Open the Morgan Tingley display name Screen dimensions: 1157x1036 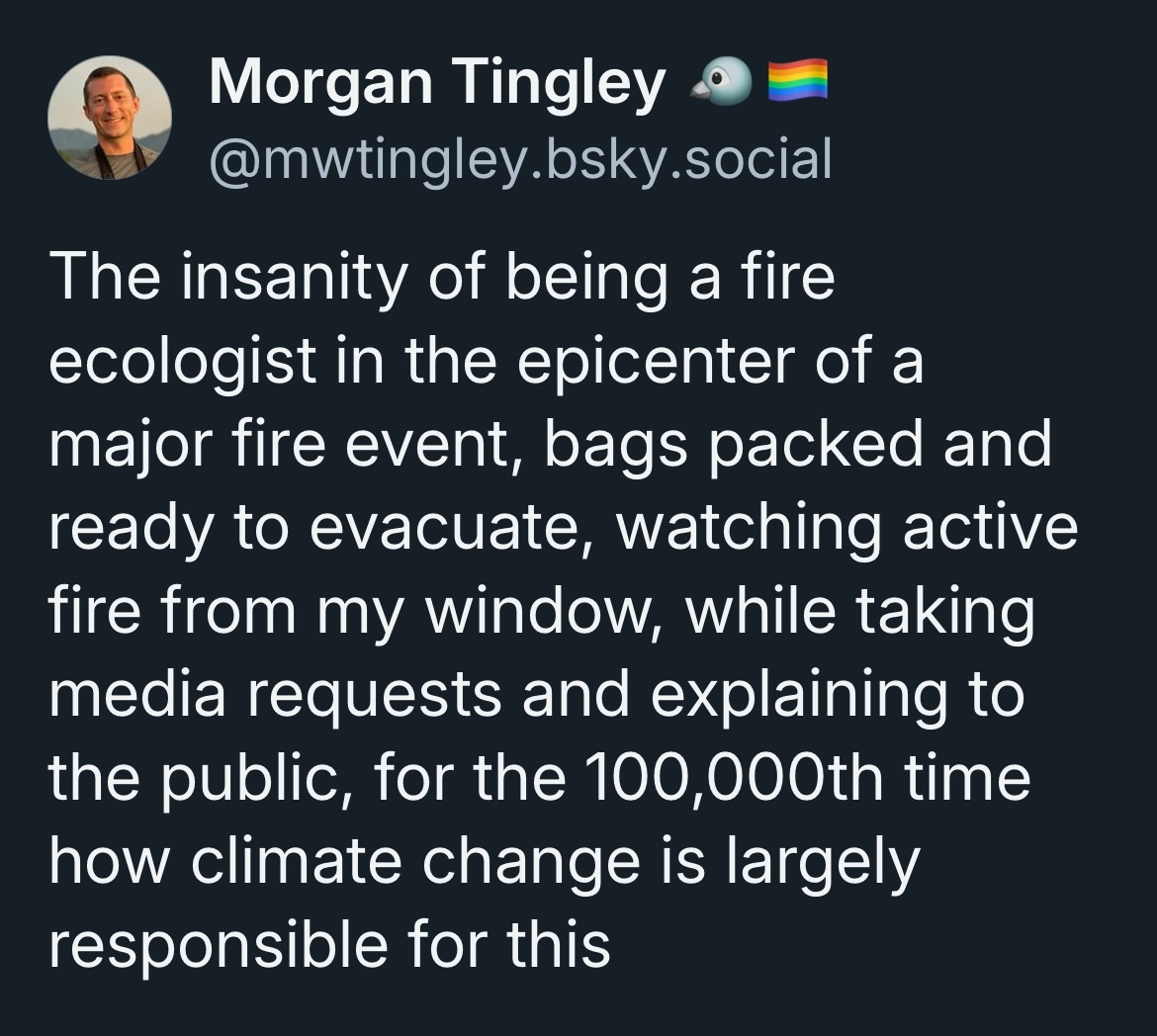[436, 84]
